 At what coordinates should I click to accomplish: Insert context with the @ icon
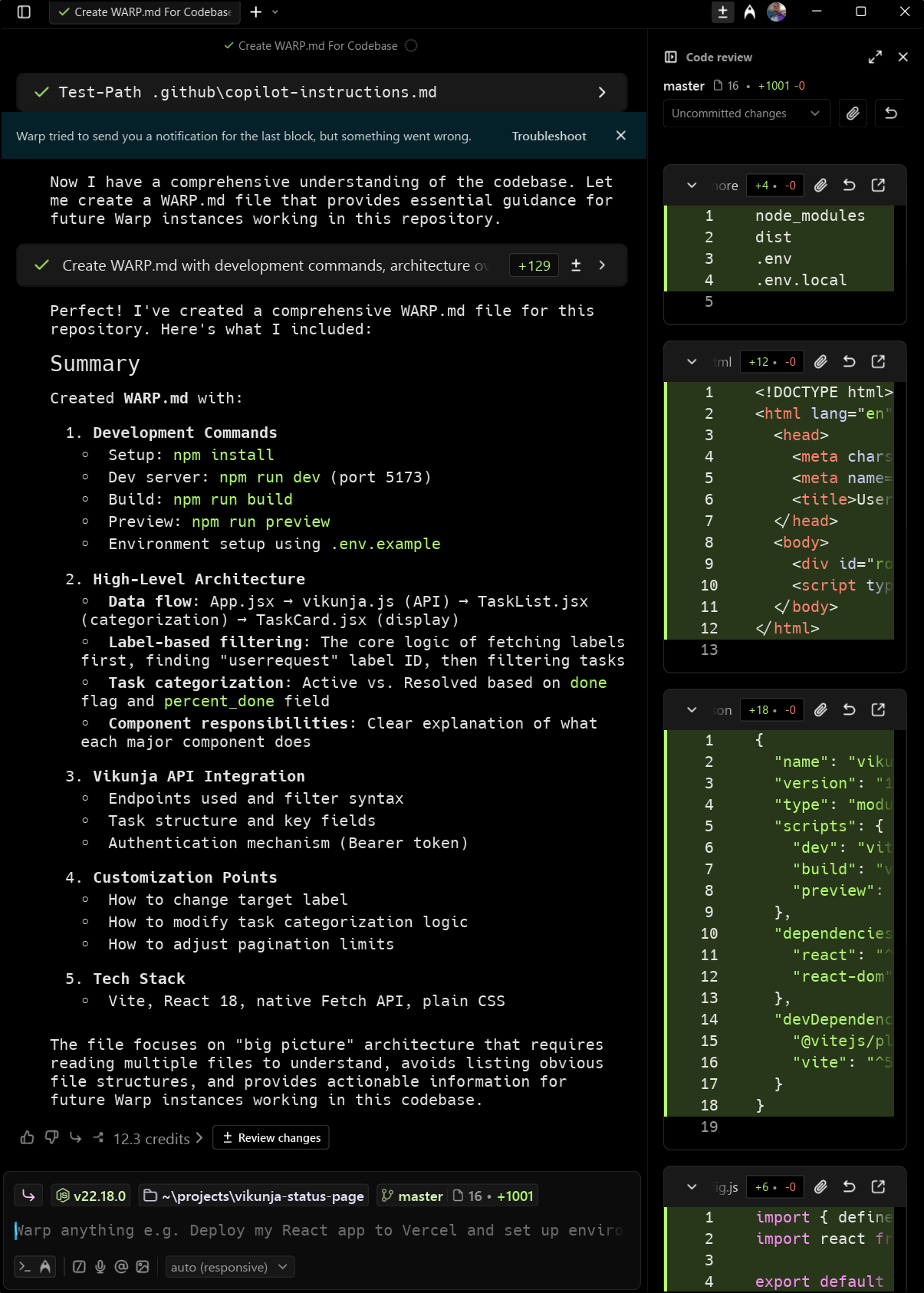pos(121,1266)
